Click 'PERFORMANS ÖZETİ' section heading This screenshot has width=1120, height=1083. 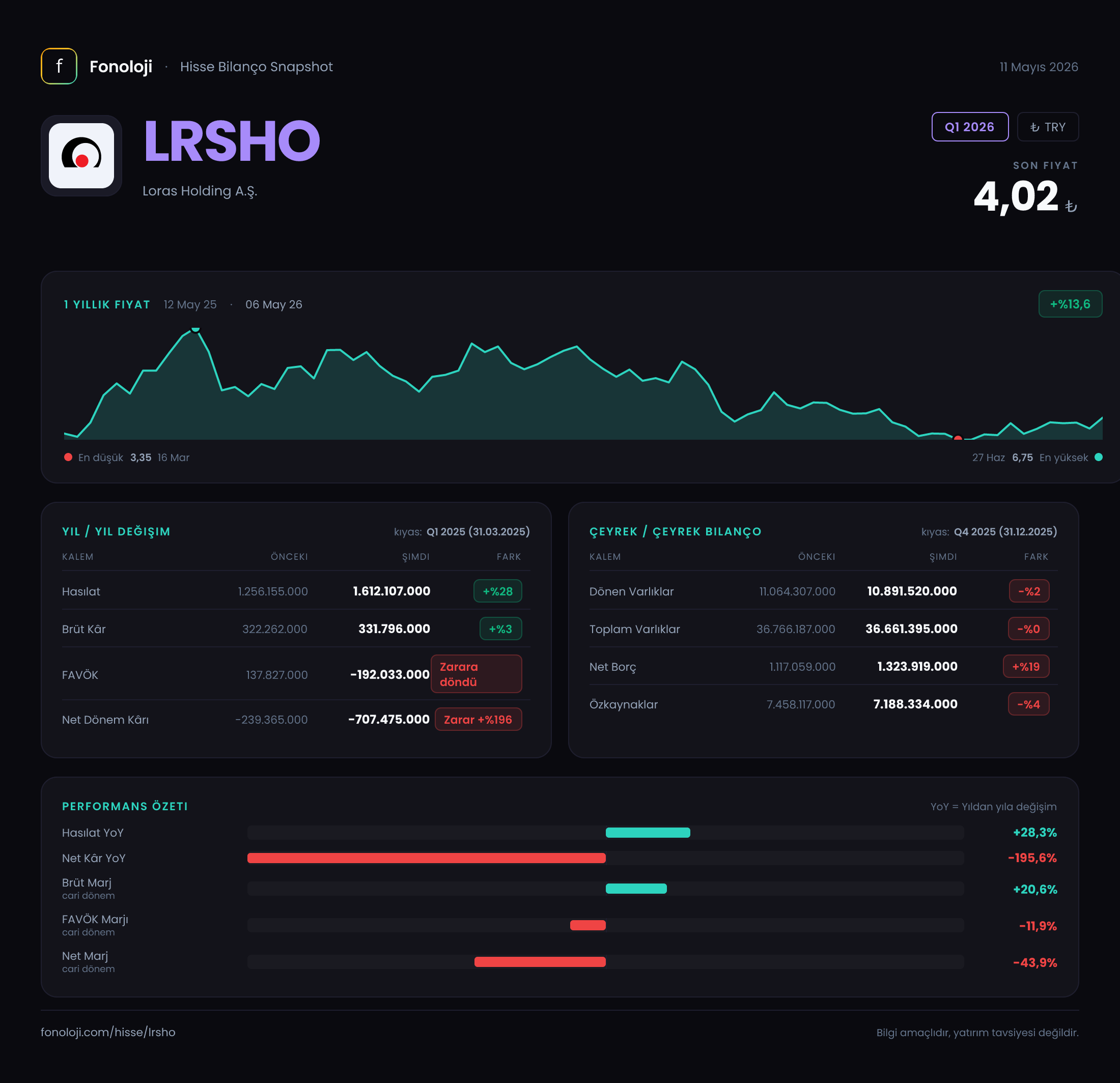pyautogui.click(x=125, y=806)
